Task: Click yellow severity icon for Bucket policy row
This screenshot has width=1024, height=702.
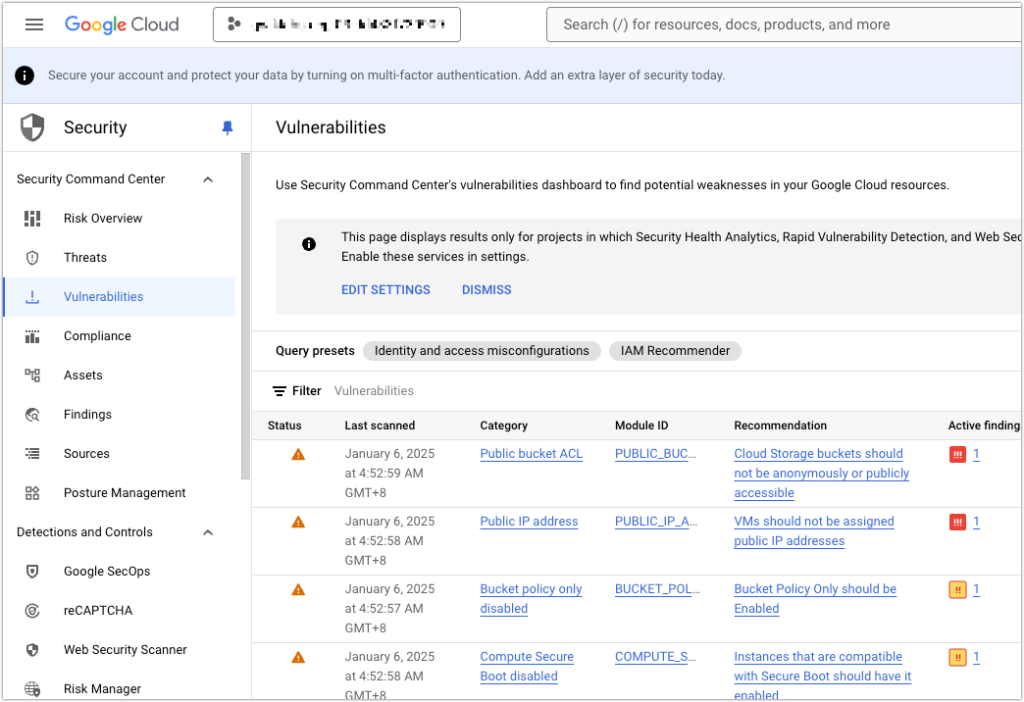Action: point(957,590)
